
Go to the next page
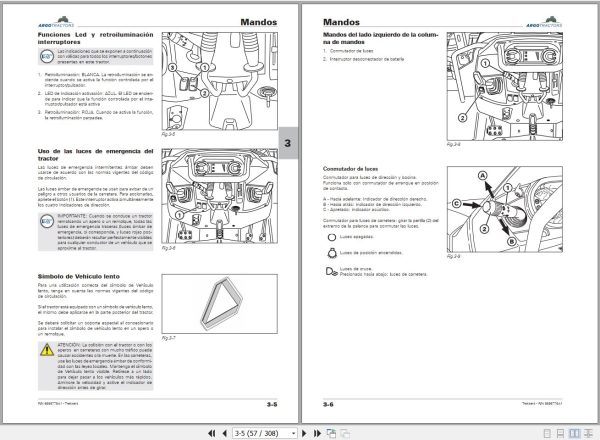pos(305,433)
